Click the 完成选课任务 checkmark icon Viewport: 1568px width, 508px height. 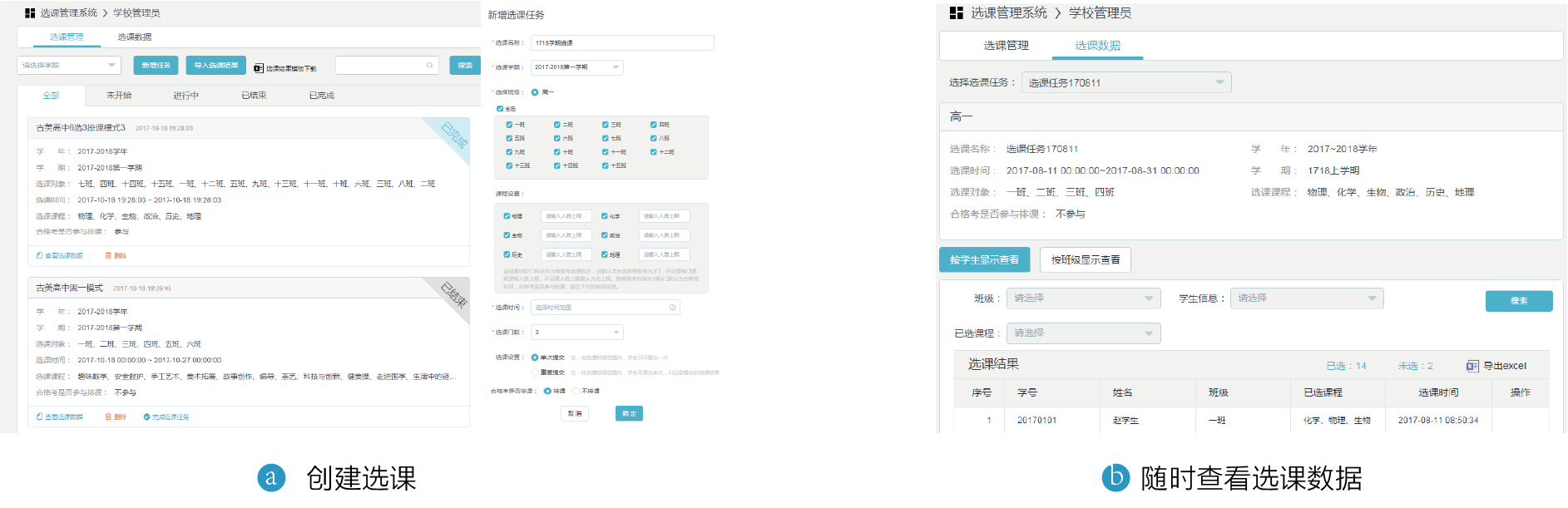(x=146, y=417)
